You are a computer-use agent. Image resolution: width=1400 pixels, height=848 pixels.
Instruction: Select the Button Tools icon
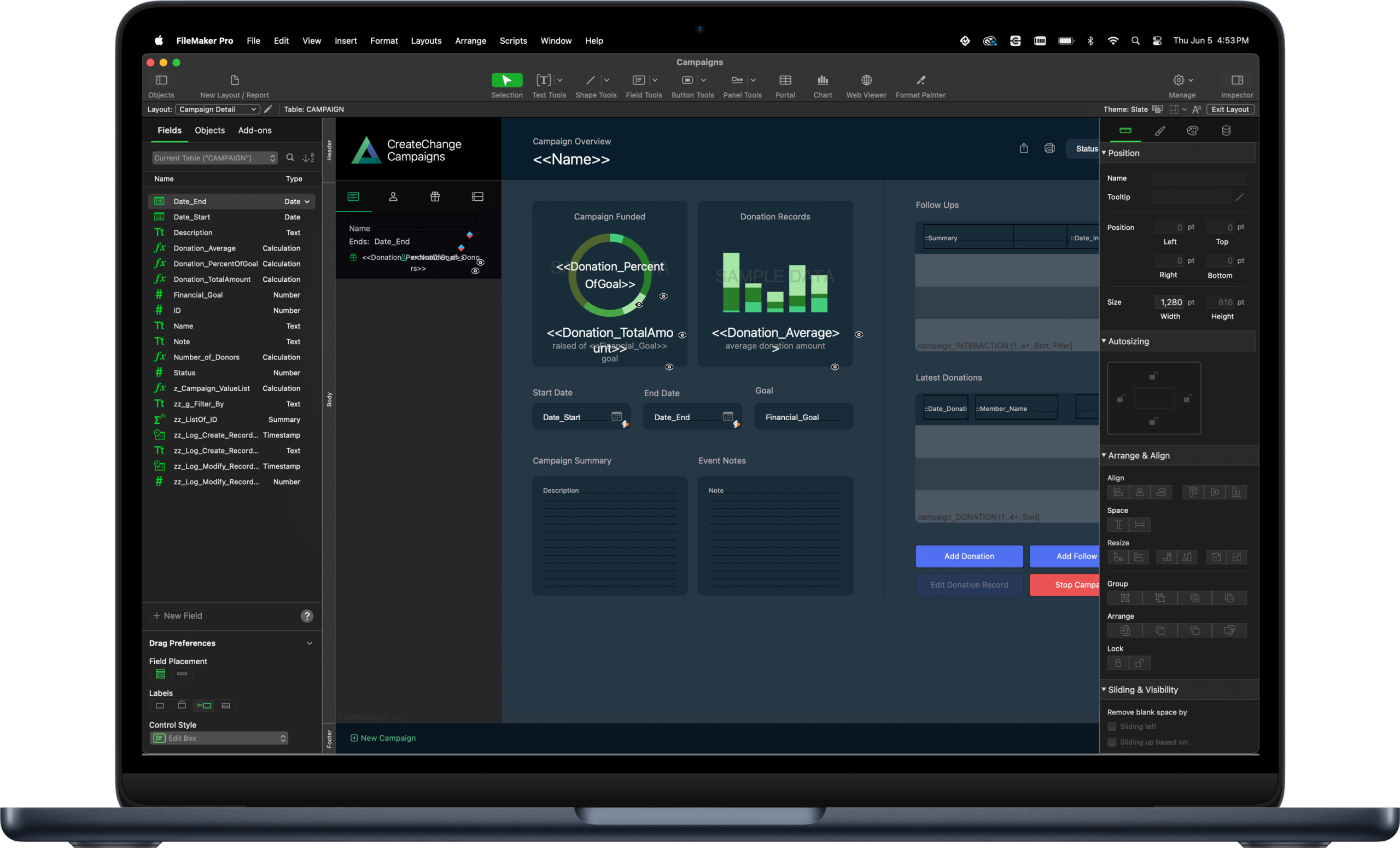(687, 80)
